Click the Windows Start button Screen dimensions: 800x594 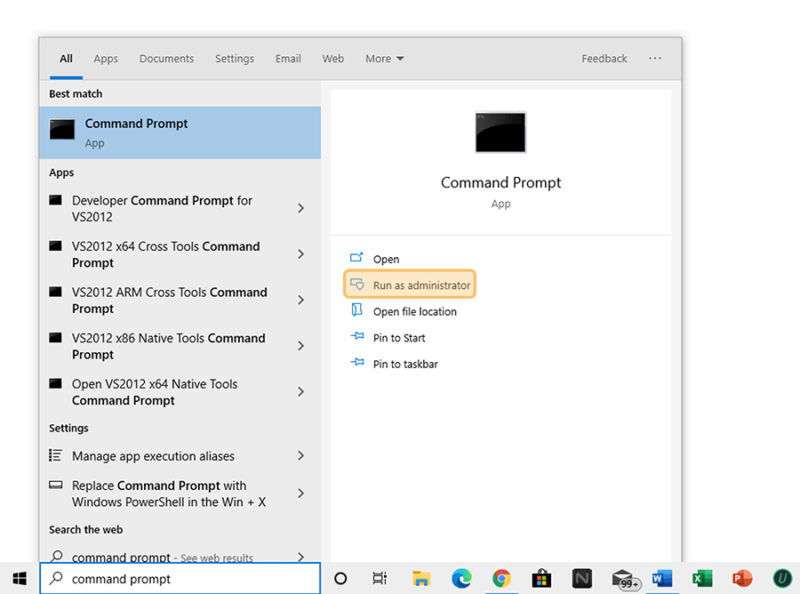pos(19,578)
